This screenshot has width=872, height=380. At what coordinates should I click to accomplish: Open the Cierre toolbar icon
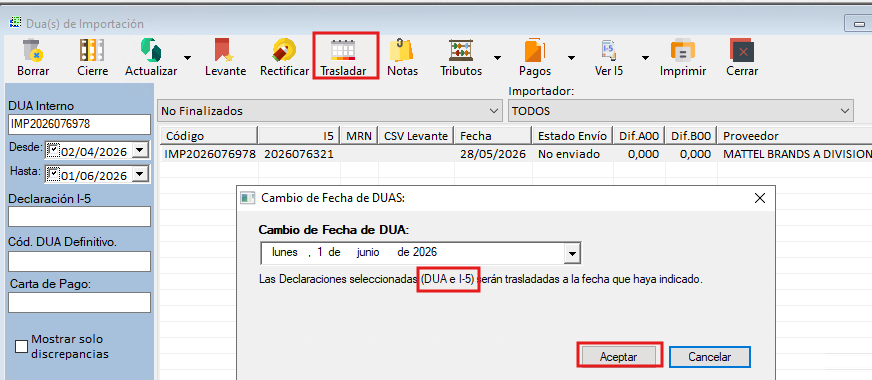point(92,50)
